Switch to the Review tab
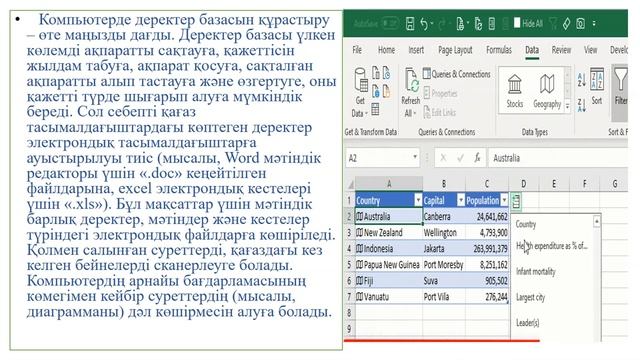 561,50
